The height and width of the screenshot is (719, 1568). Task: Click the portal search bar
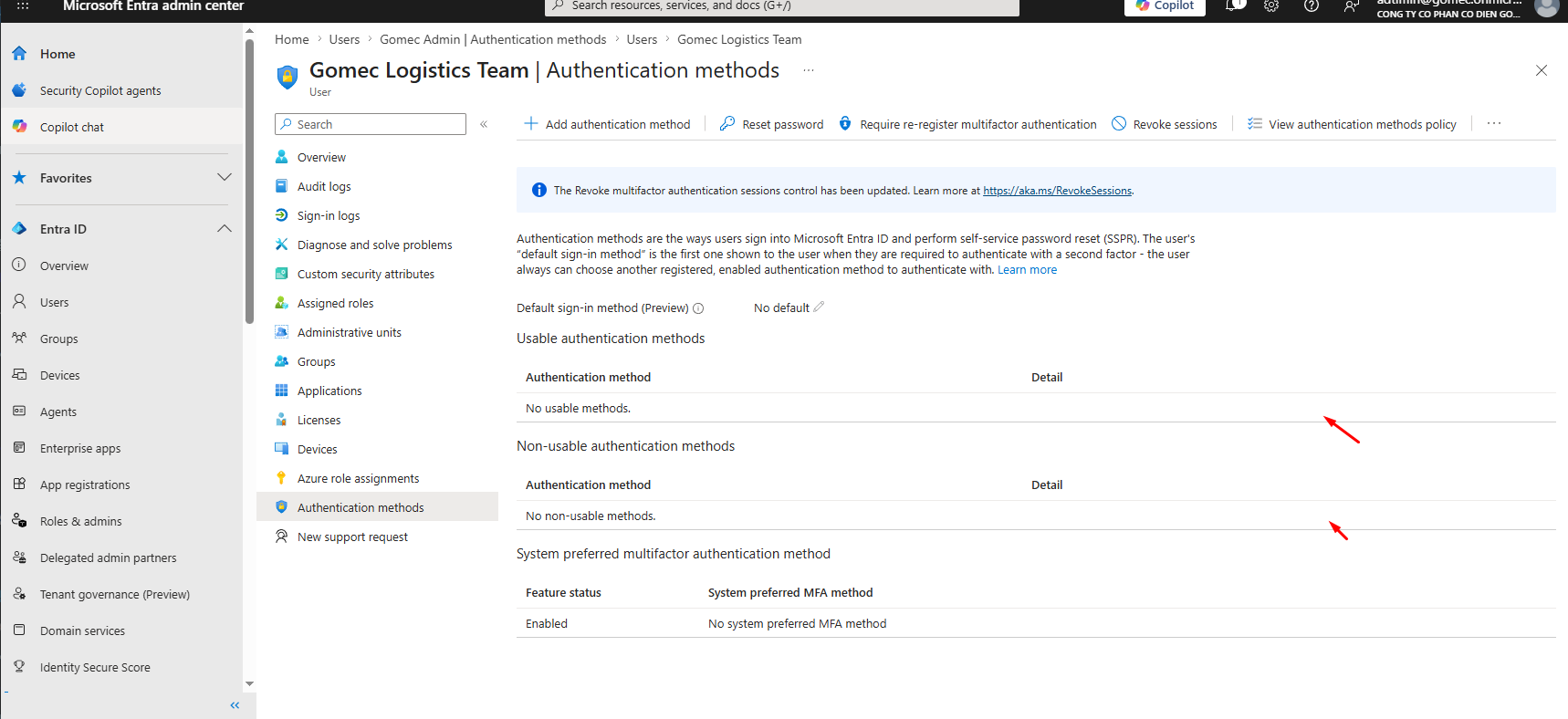point(782,6)
